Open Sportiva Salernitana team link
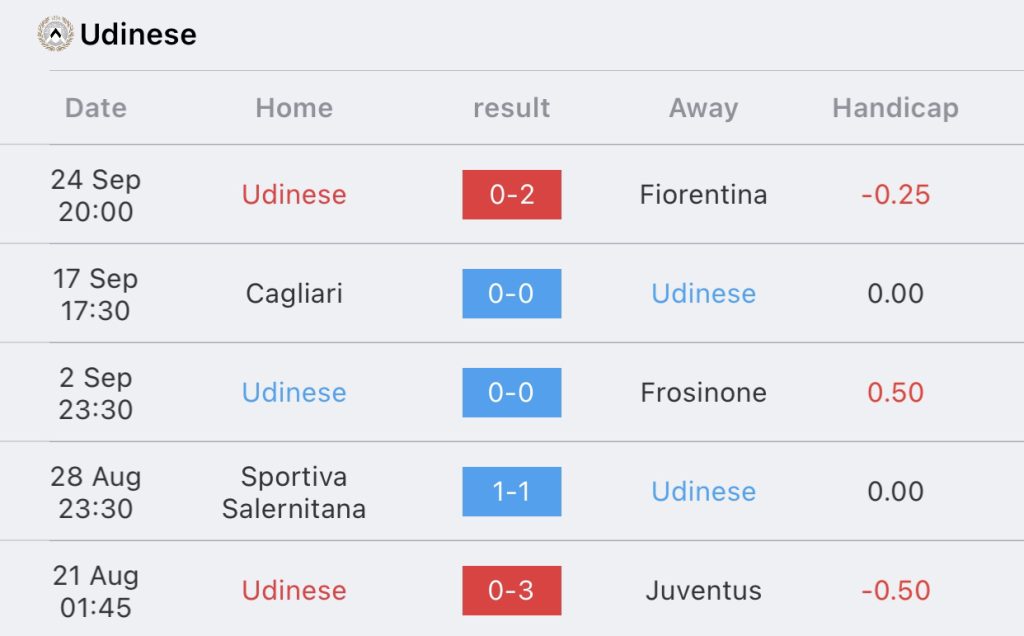The image size is (1024, 636). pyautogui.click(x=294, y=492)
